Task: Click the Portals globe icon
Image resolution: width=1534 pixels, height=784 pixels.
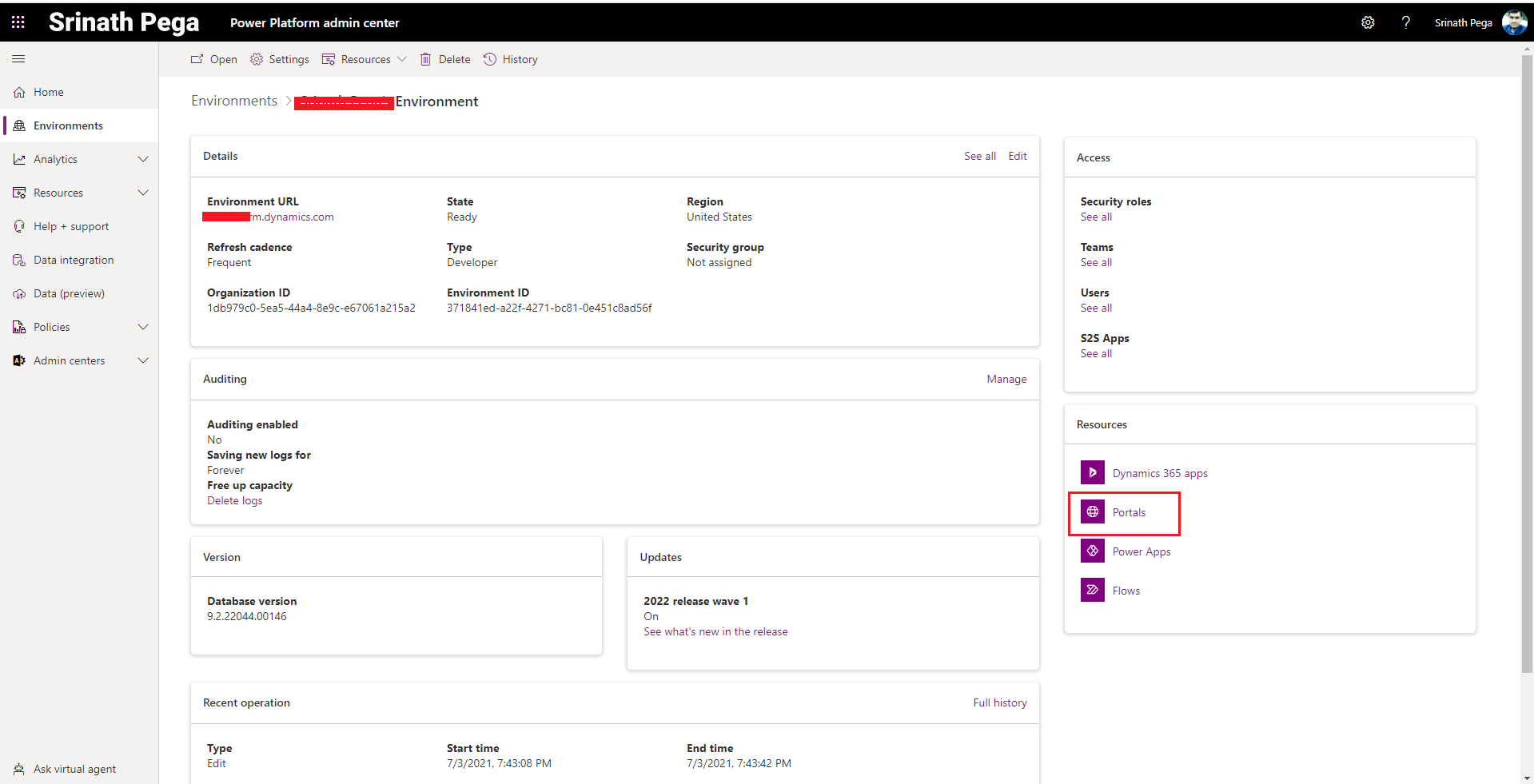Action: (1092, 512)
